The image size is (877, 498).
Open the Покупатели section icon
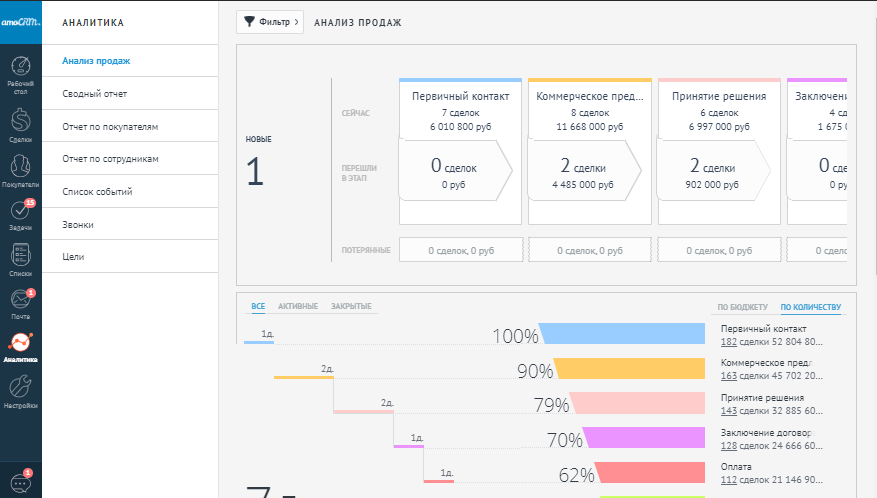tap(20, 171)
